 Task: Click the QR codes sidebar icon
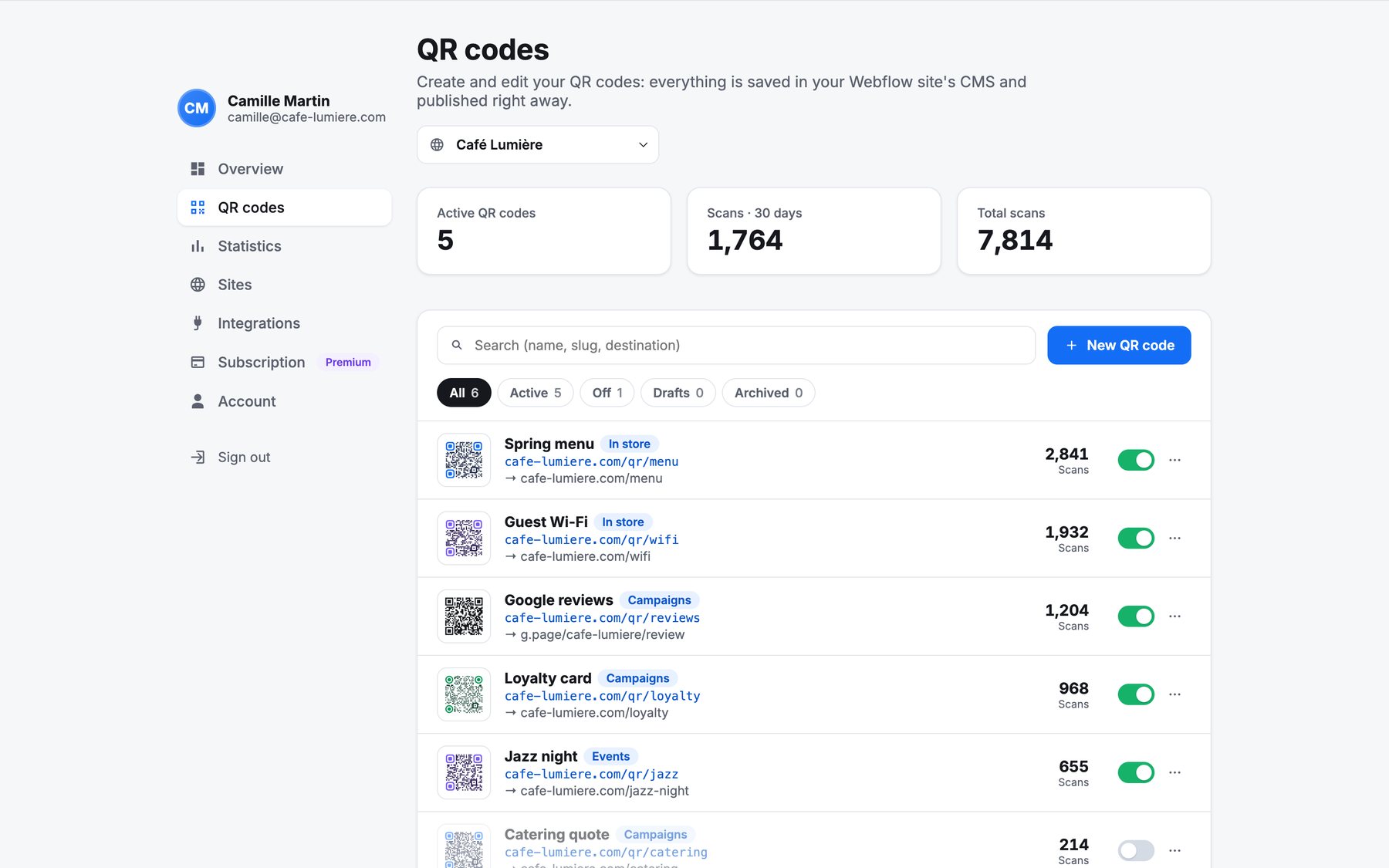pos(198,208)
